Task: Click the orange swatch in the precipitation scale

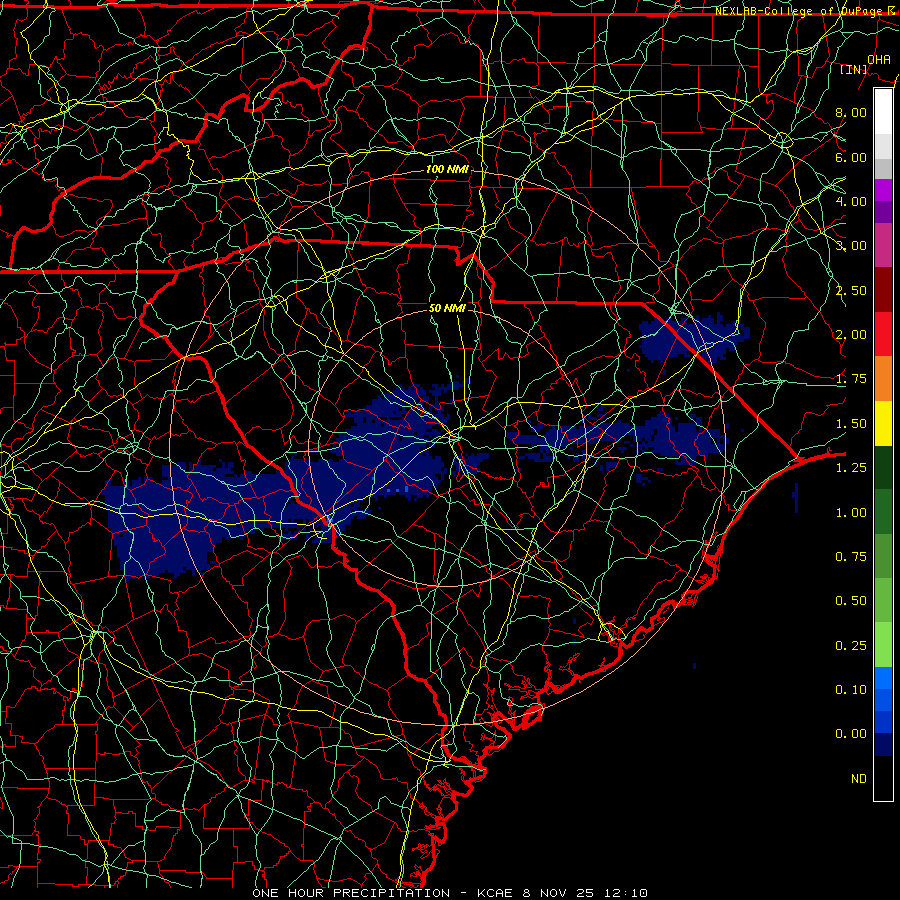Action: point(883,378)
